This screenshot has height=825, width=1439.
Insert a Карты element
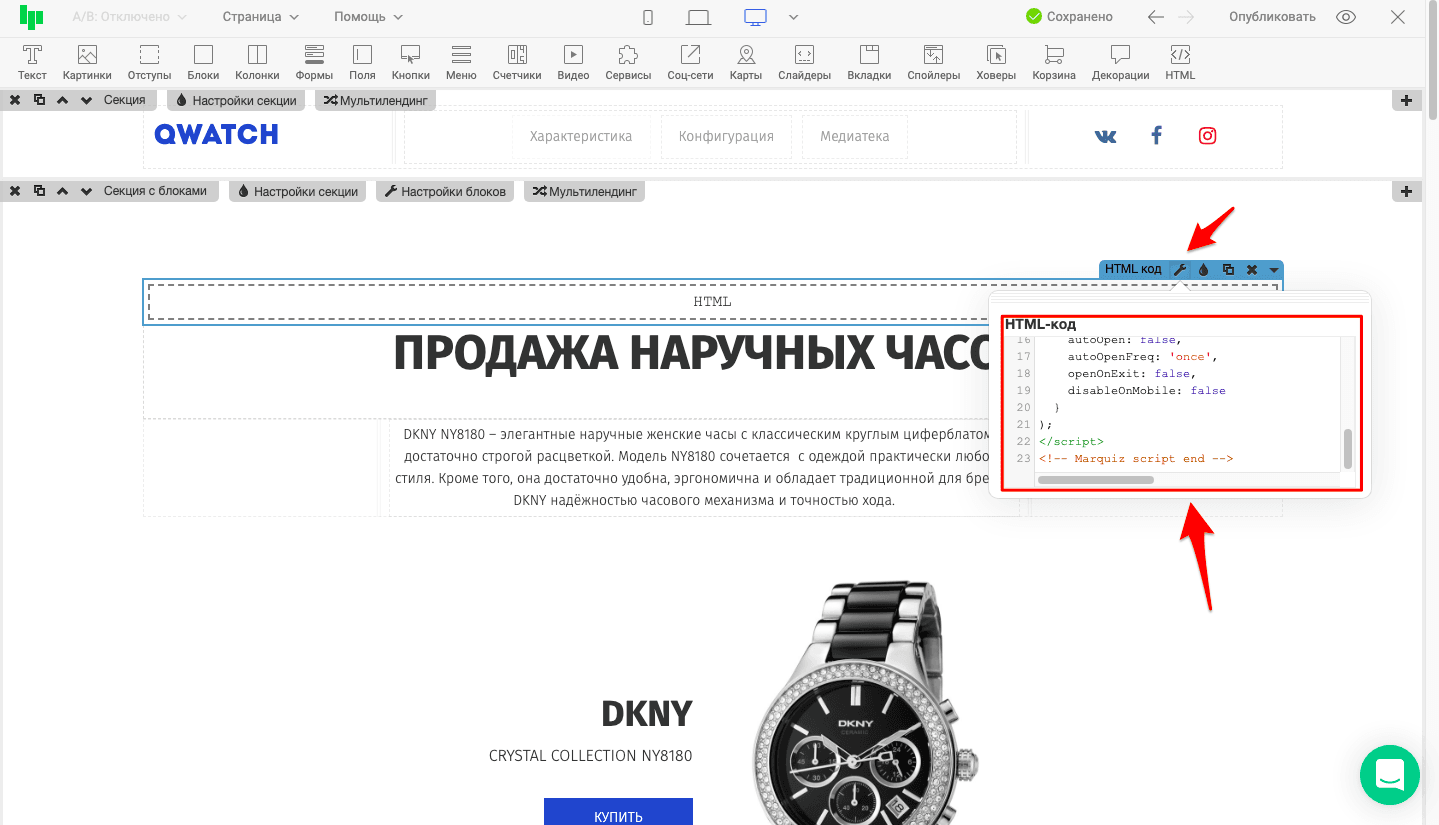click(x=746, y=62)
